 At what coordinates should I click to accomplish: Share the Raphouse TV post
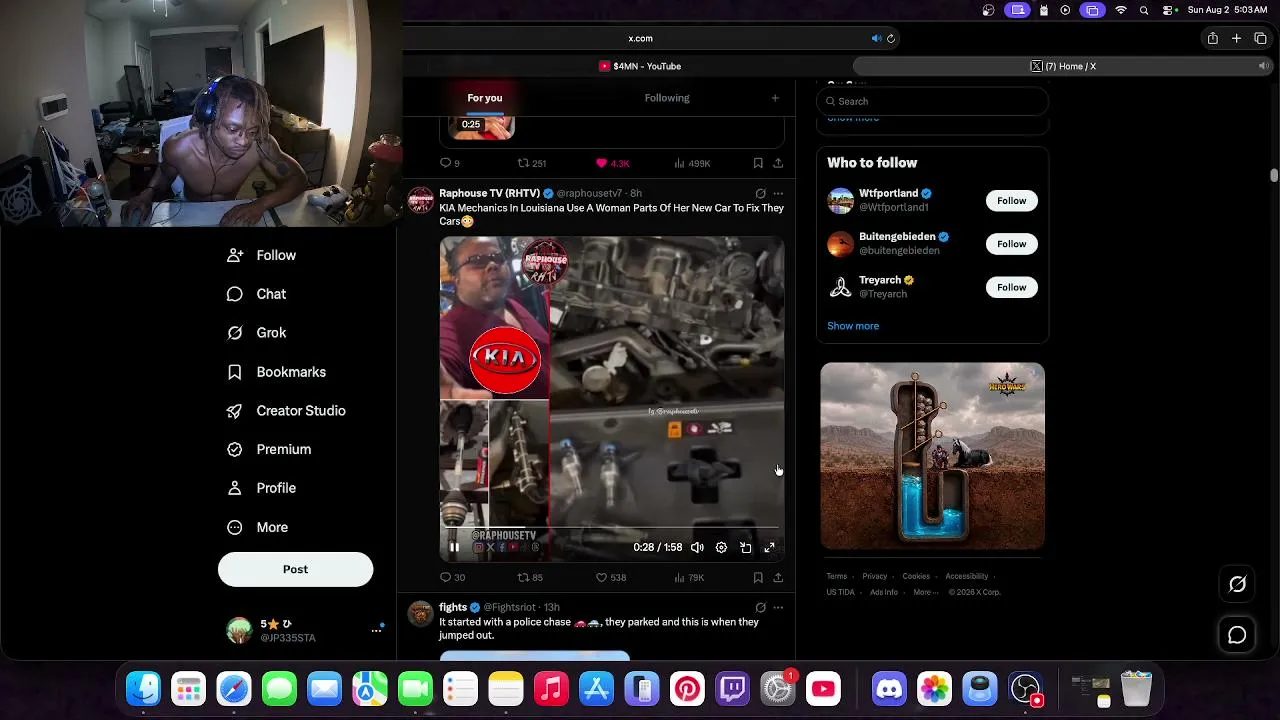(778, 577)
